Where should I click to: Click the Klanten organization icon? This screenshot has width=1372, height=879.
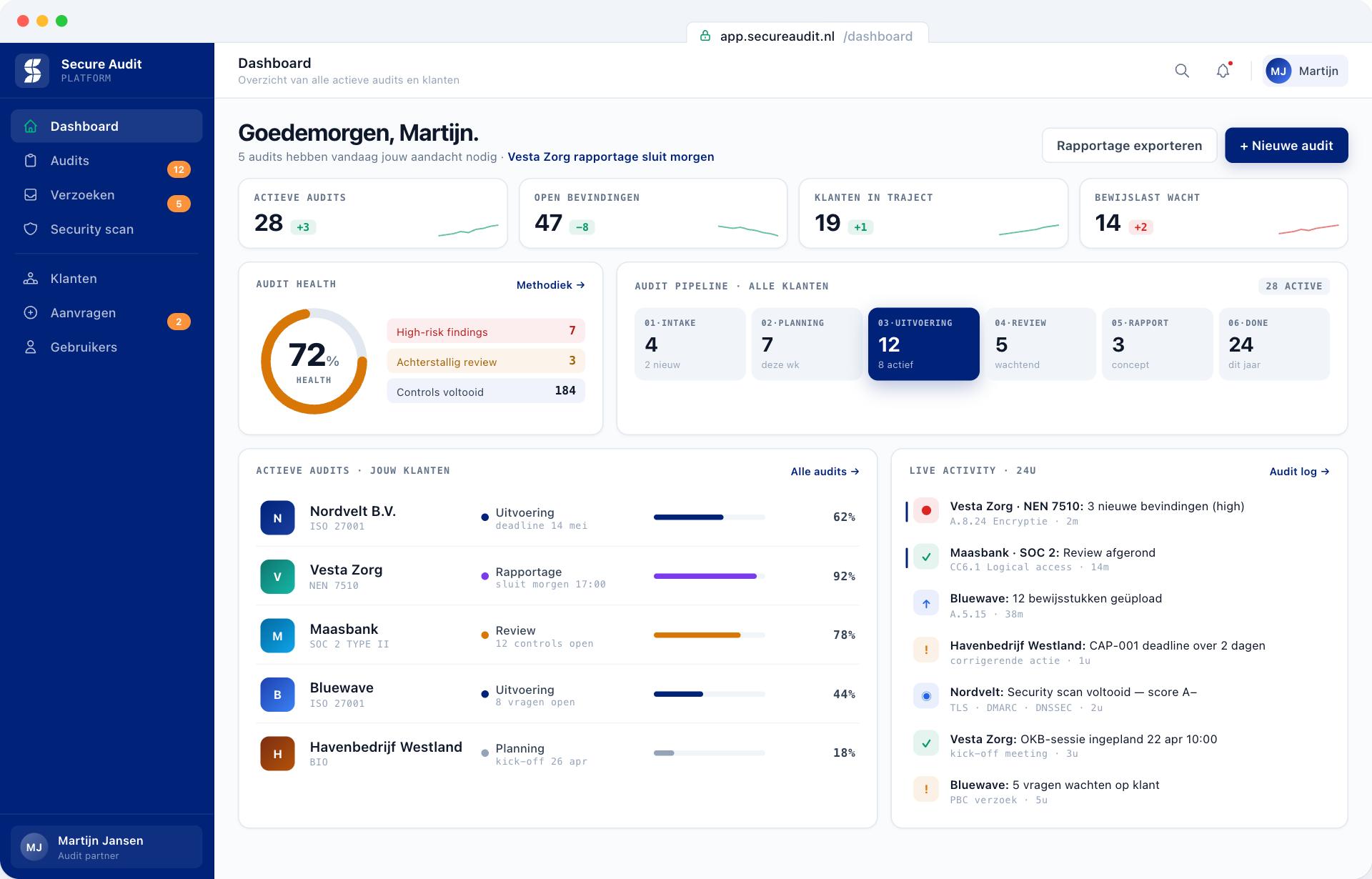31,279
